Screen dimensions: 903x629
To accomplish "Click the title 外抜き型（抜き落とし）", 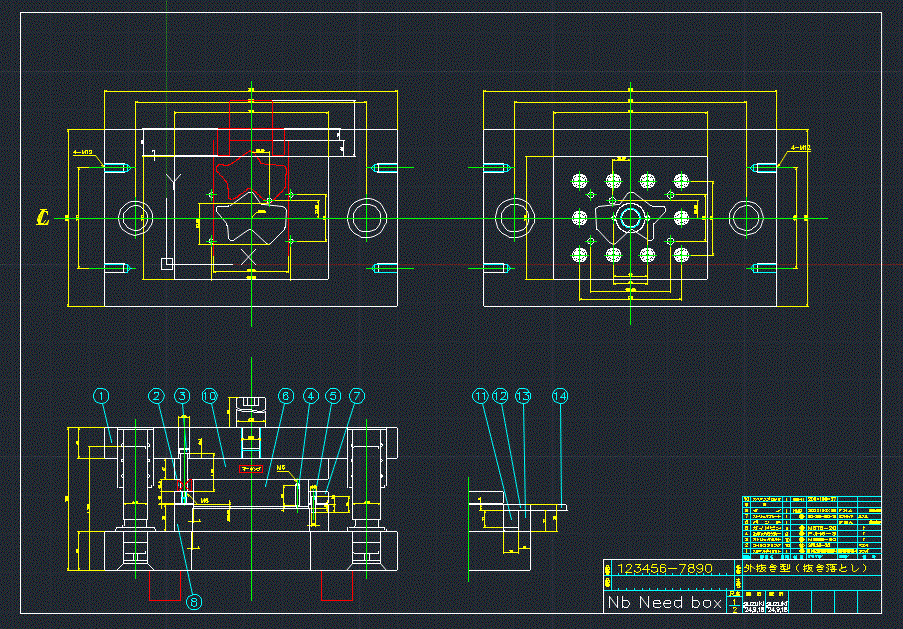I will click(x=805, y=568).
